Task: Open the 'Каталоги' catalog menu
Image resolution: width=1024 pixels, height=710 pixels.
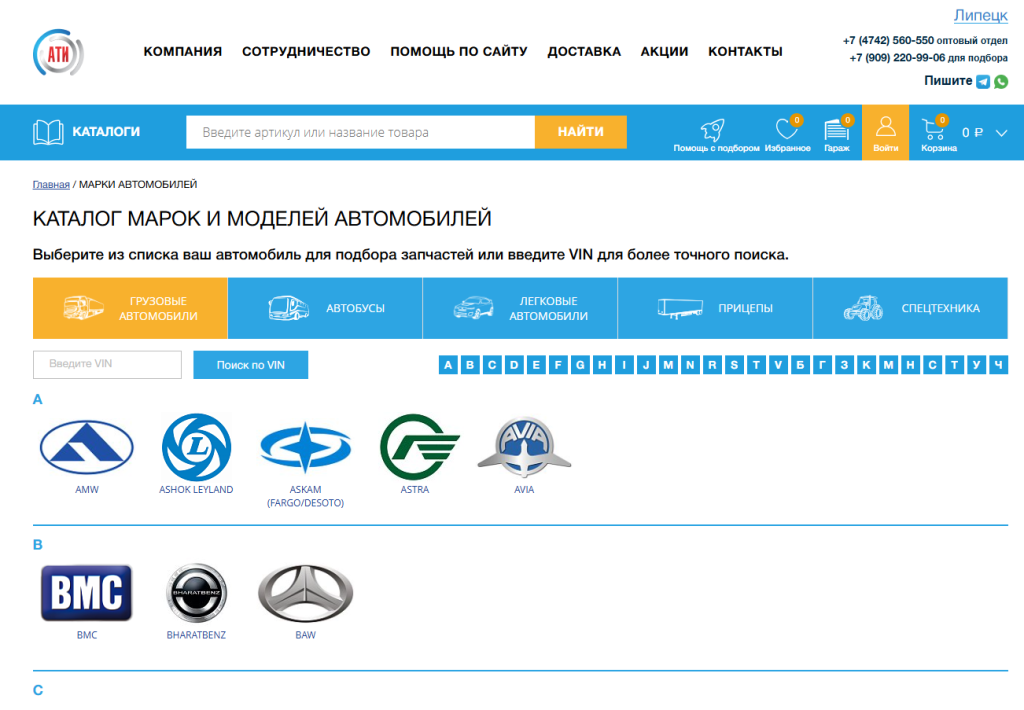Action: 87,132
